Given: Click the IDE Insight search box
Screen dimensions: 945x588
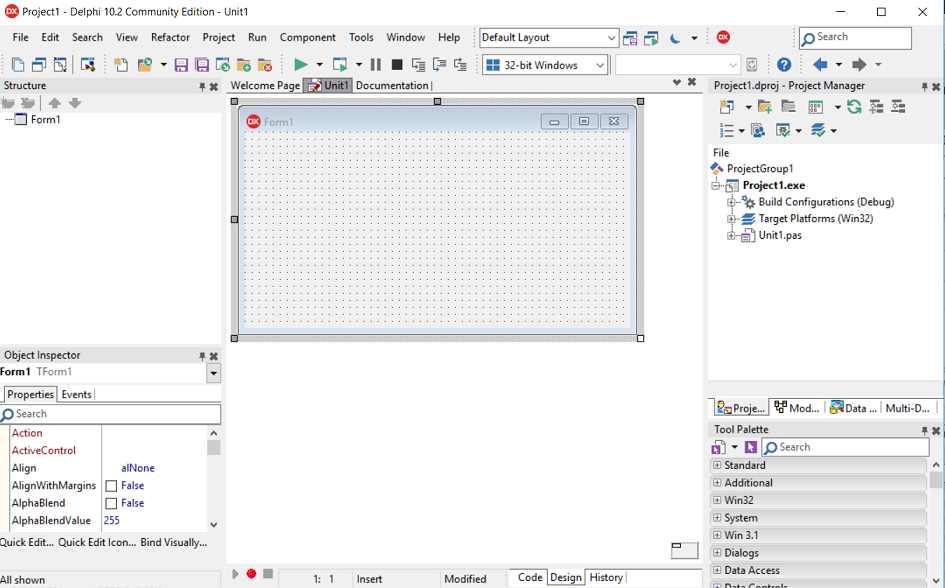Looking at the screenshot, I should [855, 38].
